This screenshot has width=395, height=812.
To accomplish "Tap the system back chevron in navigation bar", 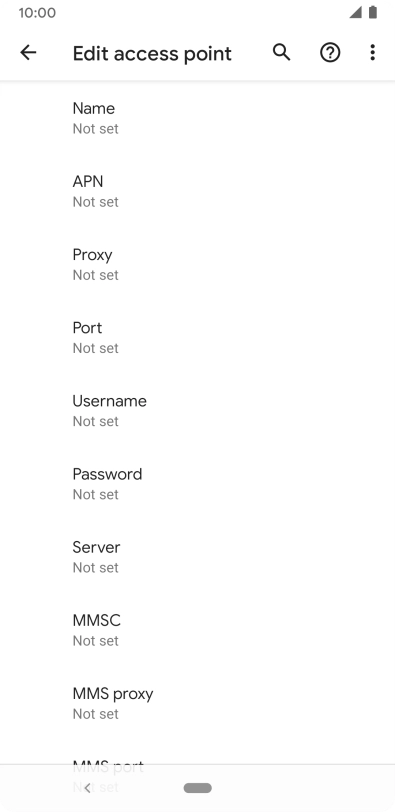I will coord(87,788).
